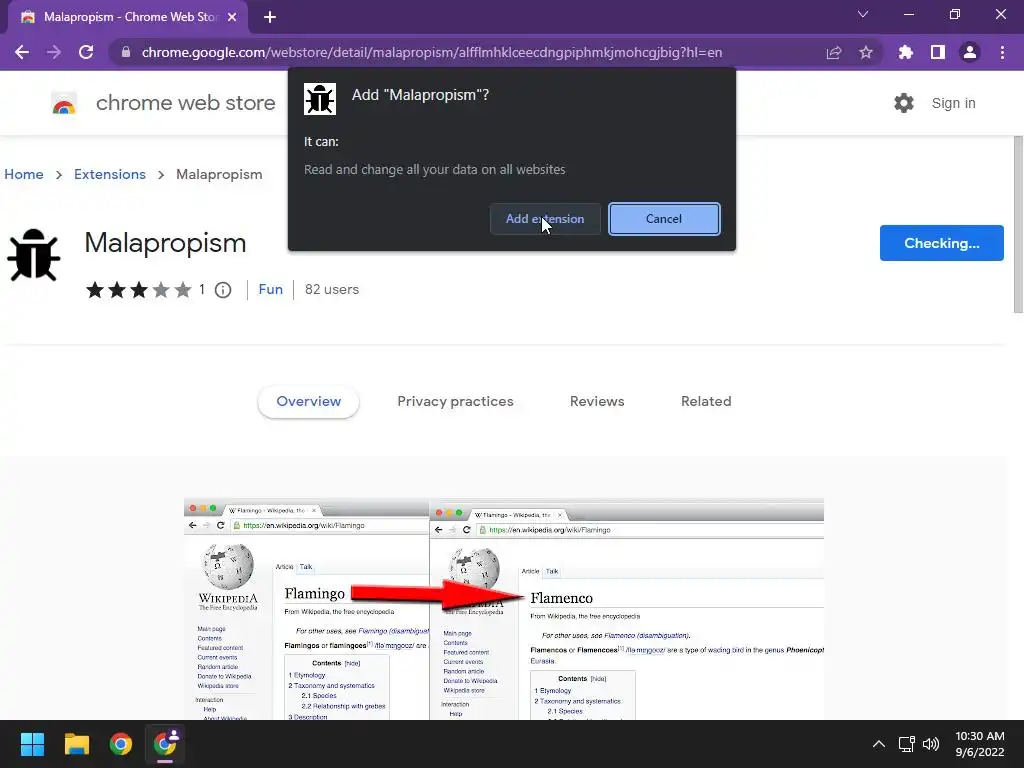Image resolution: width=1024 pixels, height=768 pixels.
Task: Open the Extensions puzzle icon
Action: (905, 52)
